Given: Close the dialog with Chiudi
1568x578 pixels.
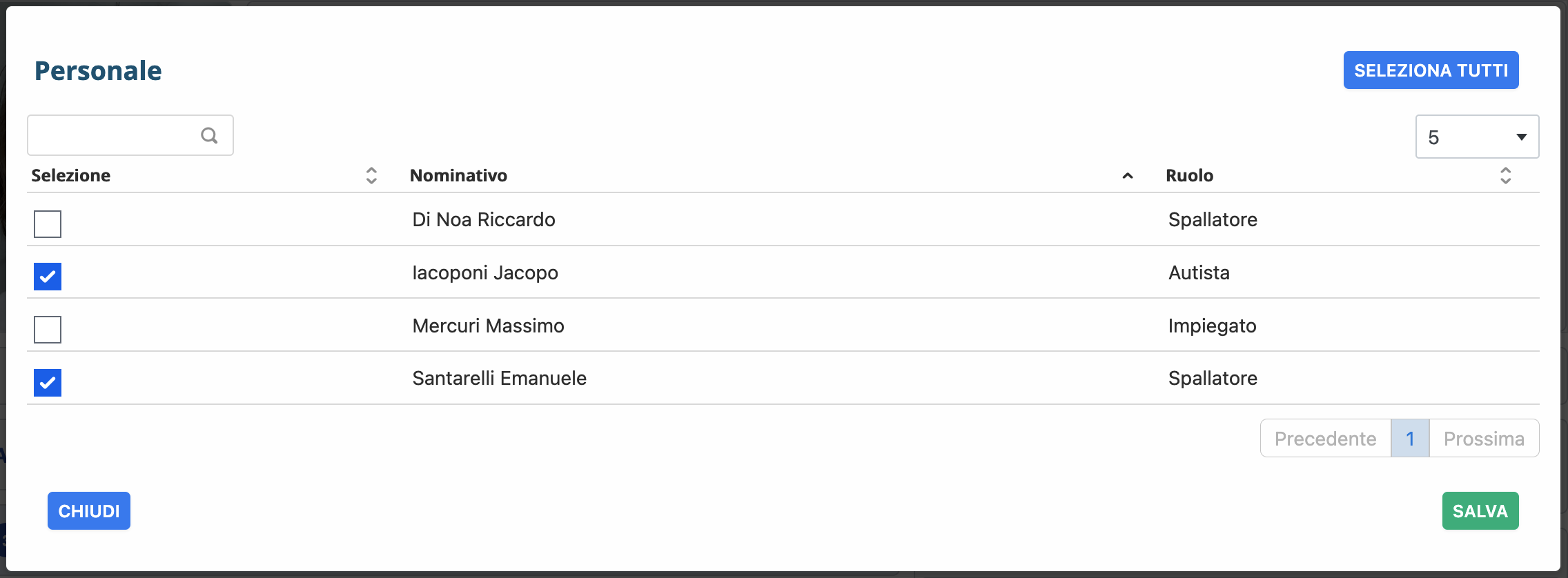Looking at the screenshot, I should (x=89, y=511).
